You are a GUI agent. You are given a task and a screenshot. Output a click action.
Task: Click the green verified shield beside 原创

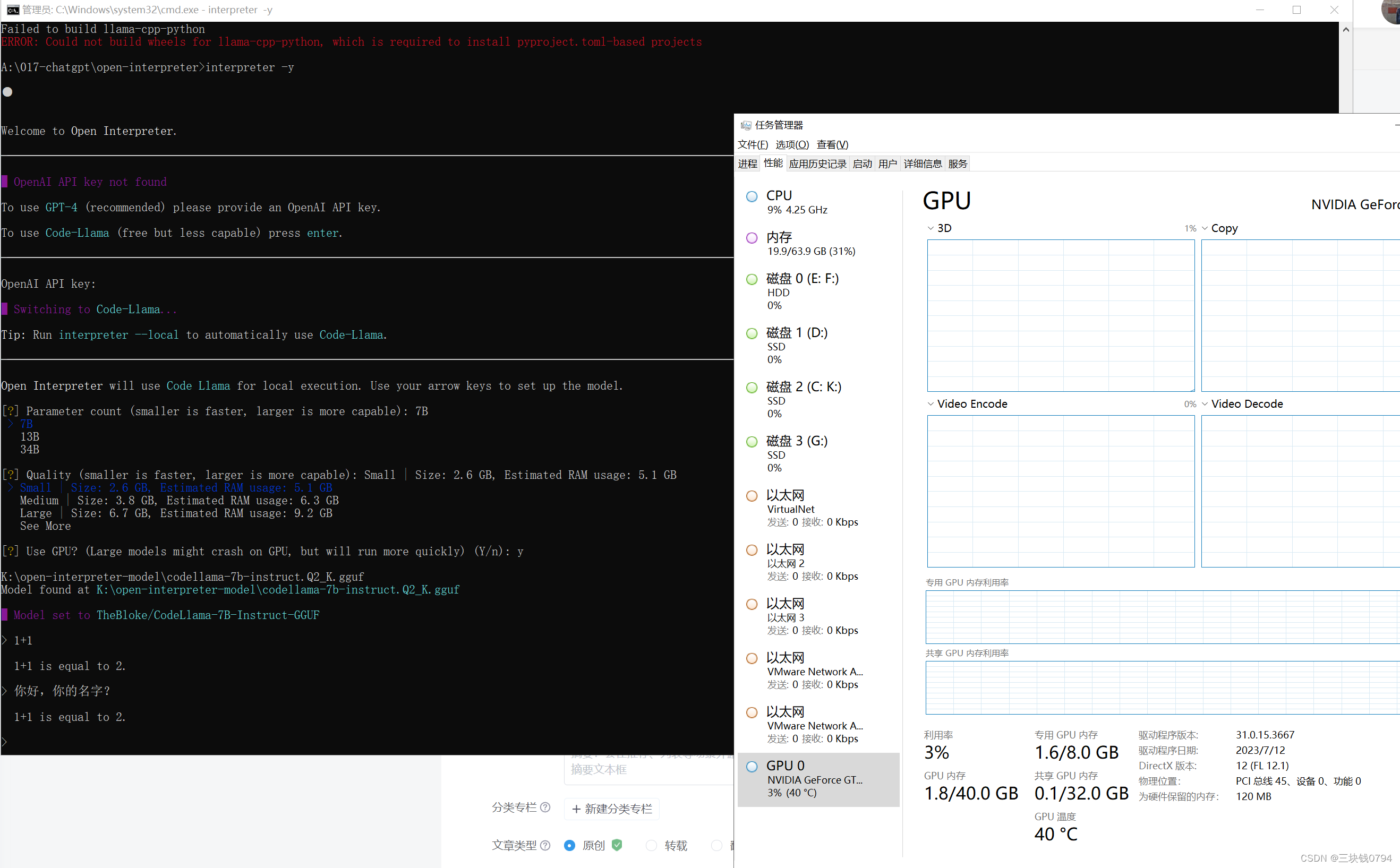click(x=617, y=845)
